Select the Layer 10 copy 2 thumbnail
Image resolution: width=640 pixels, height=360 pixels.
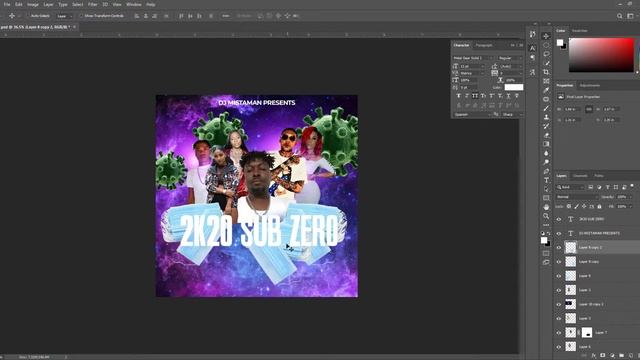[570, 304]
